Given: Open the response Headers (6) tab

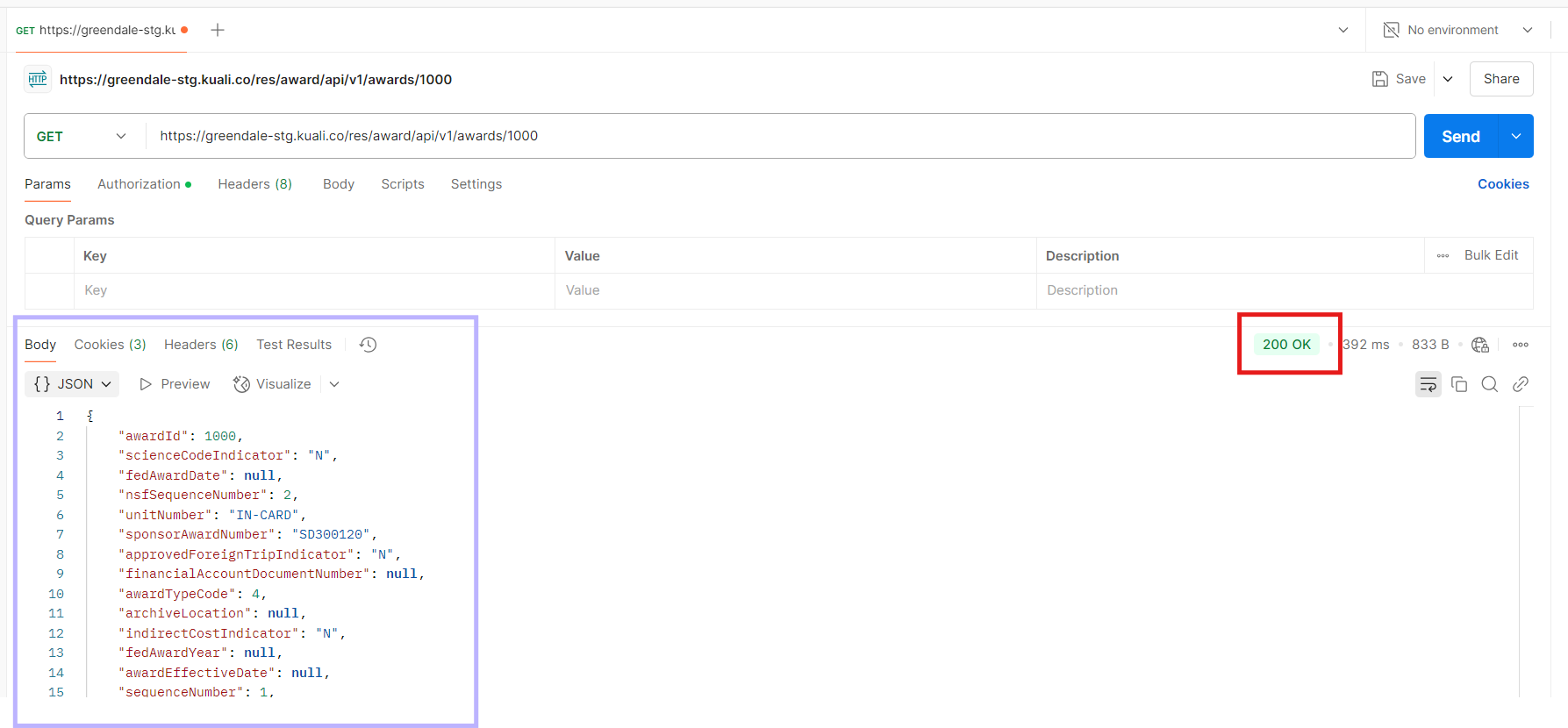Looking at the screenshot, I should (x=201, y=345).
